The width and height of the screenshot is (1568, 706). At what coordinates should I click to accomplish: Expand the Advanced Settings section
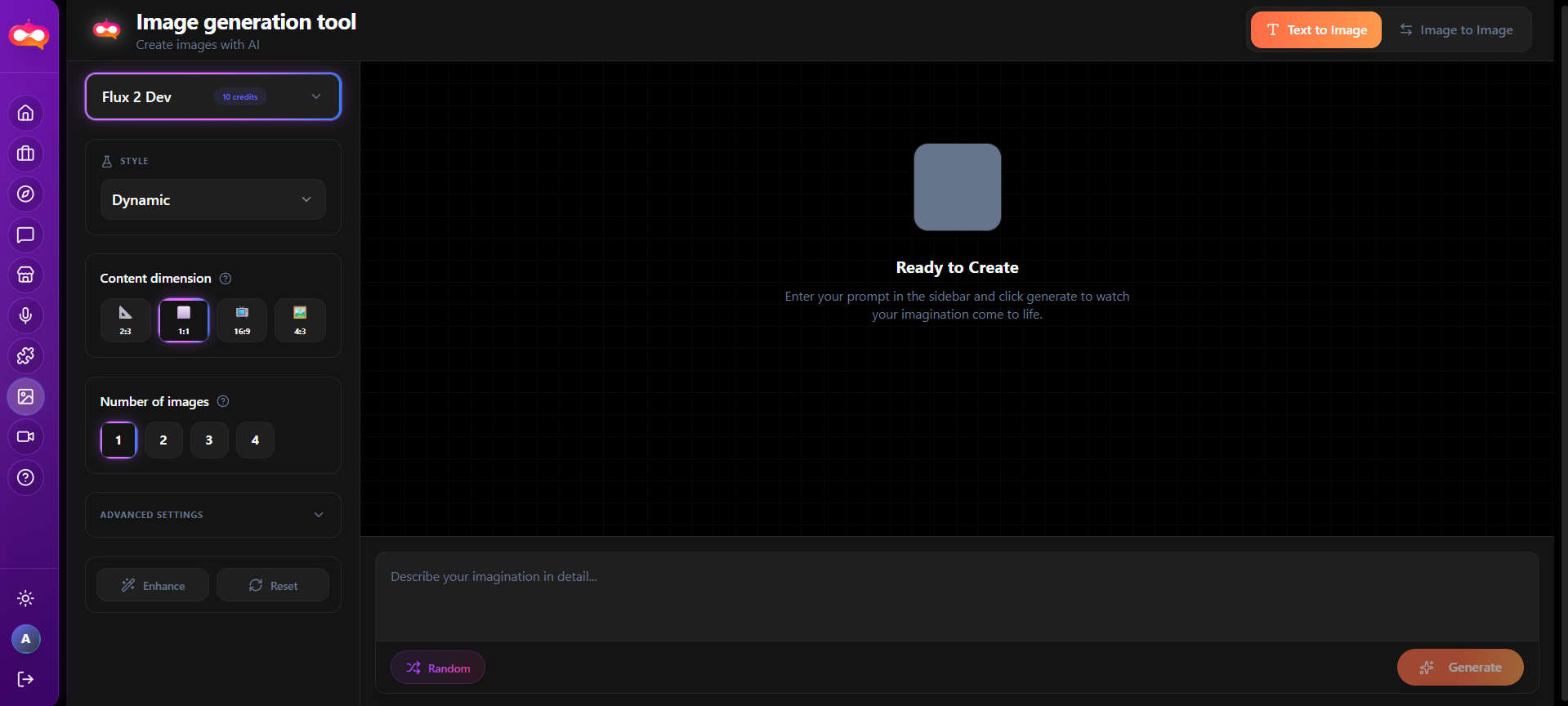[213, 515]
